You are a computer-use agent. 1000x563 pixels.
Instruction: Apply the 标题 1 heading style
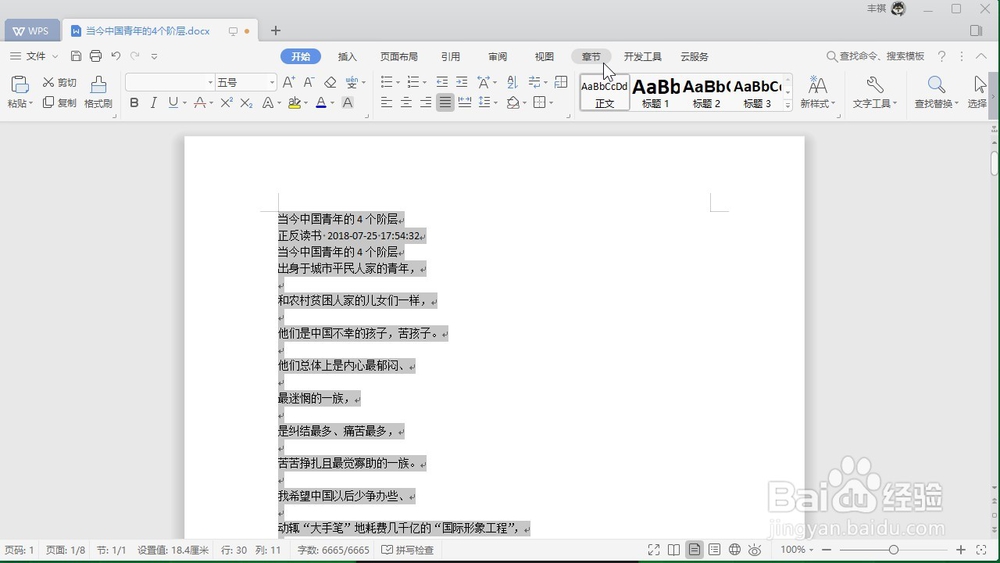pos(656,92)
